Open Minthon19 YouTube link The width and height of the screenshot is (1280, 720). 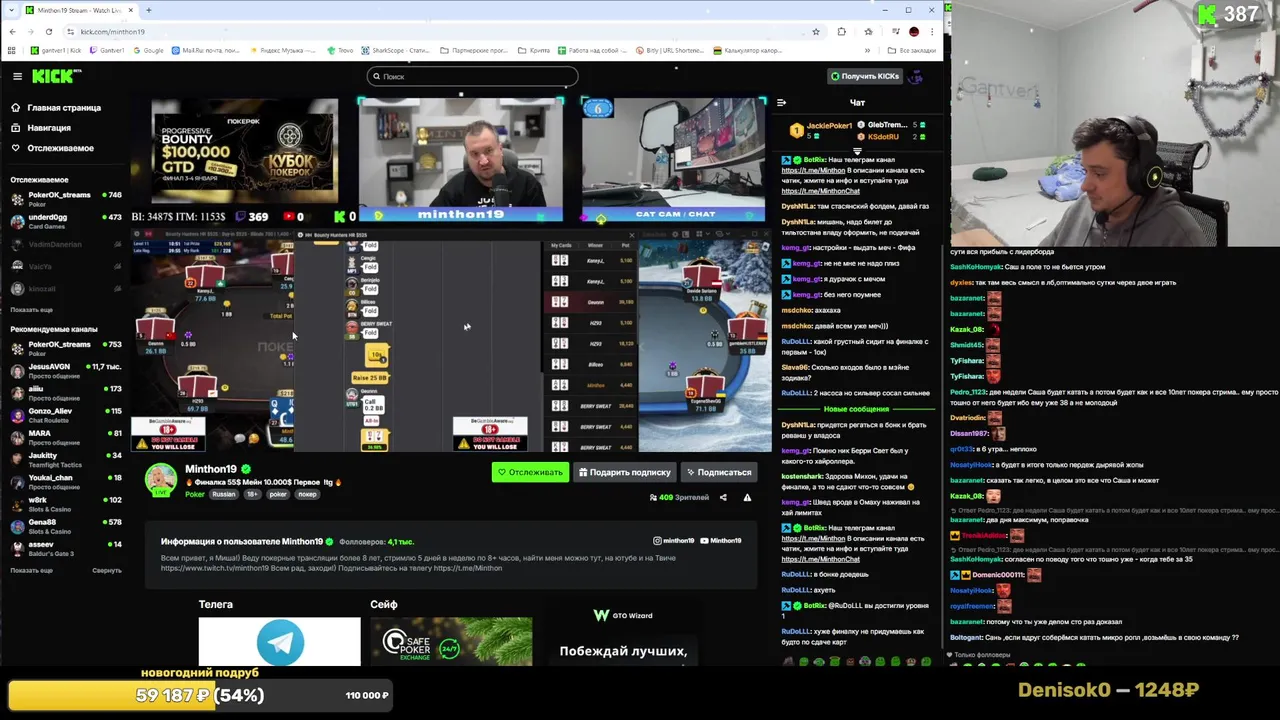tap(721, 541)
